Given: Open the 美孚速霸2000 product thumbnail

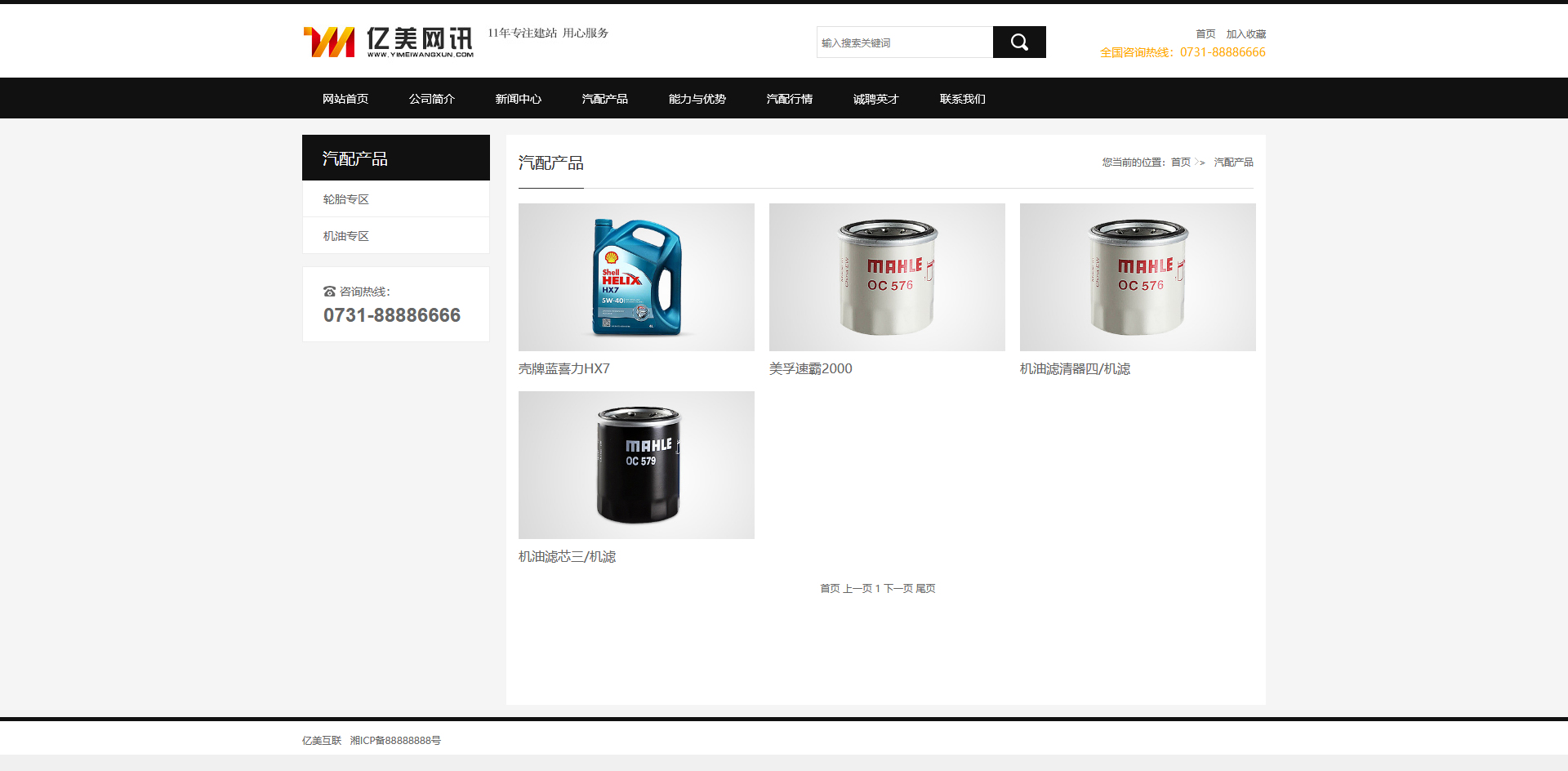Looking at the screenshot, I should pyautogui.click(x=887, y=277).
